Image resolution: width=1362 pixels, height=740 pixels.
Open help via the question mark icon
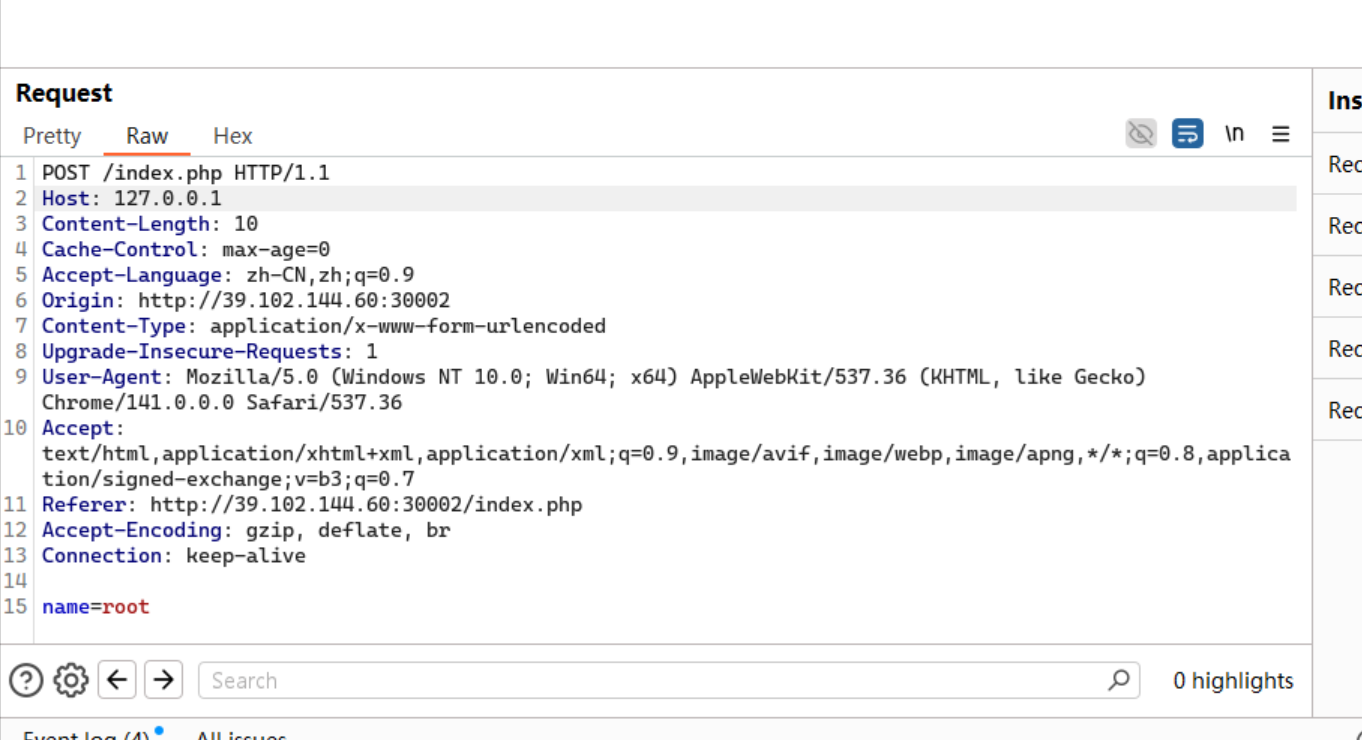(x=26, y=680)
